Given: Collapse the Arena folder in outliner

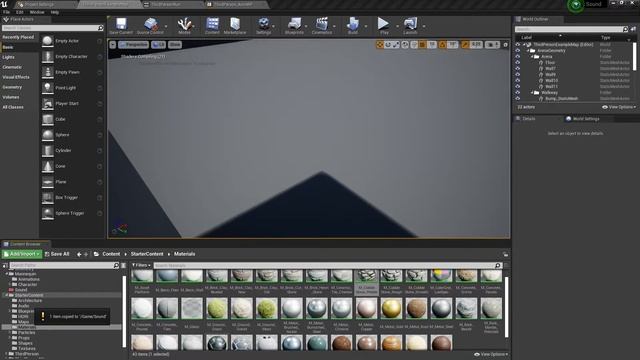Looking at the screenshot, I should pyautogui.click(x=532, y=57).
